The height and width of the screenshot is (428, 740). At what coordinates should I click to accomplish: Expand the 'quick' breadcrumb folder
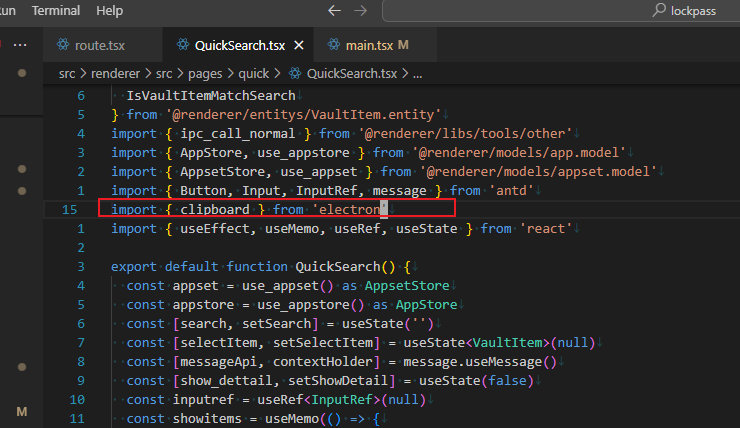[x=254, y=74]
